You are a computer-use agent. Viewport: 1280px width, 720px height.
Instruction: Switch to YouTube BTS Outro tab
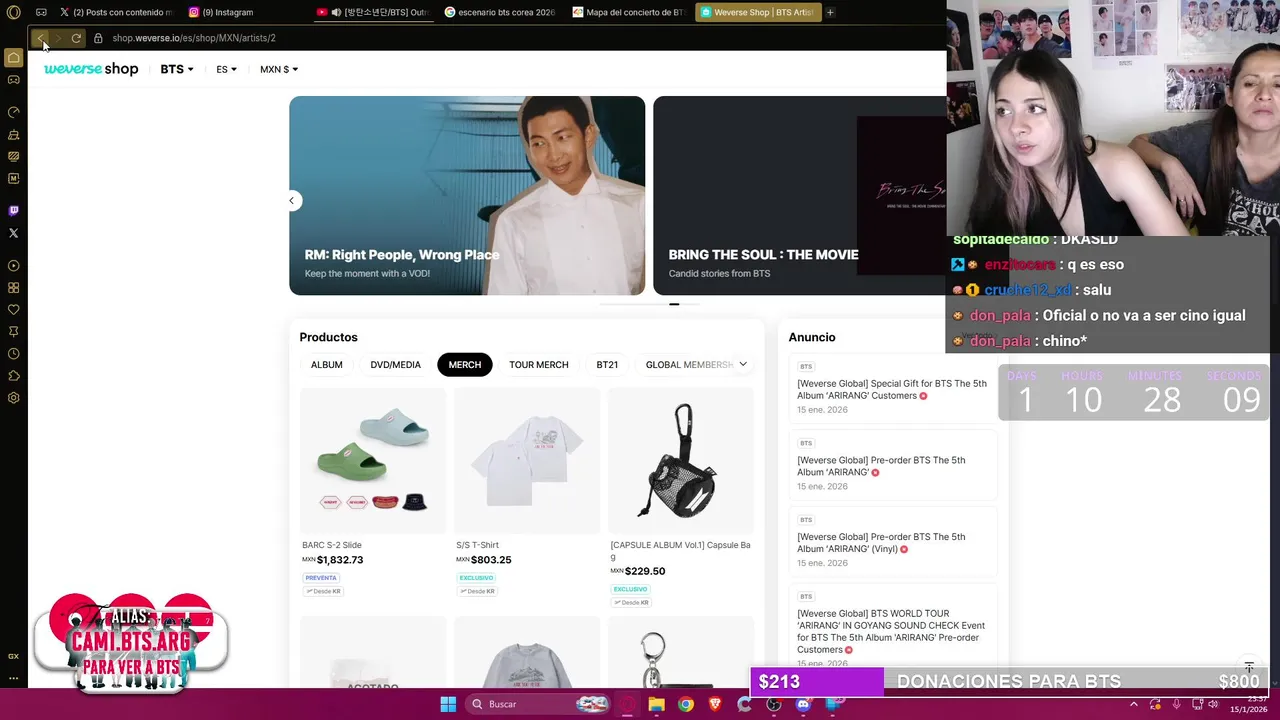[372, 12]
